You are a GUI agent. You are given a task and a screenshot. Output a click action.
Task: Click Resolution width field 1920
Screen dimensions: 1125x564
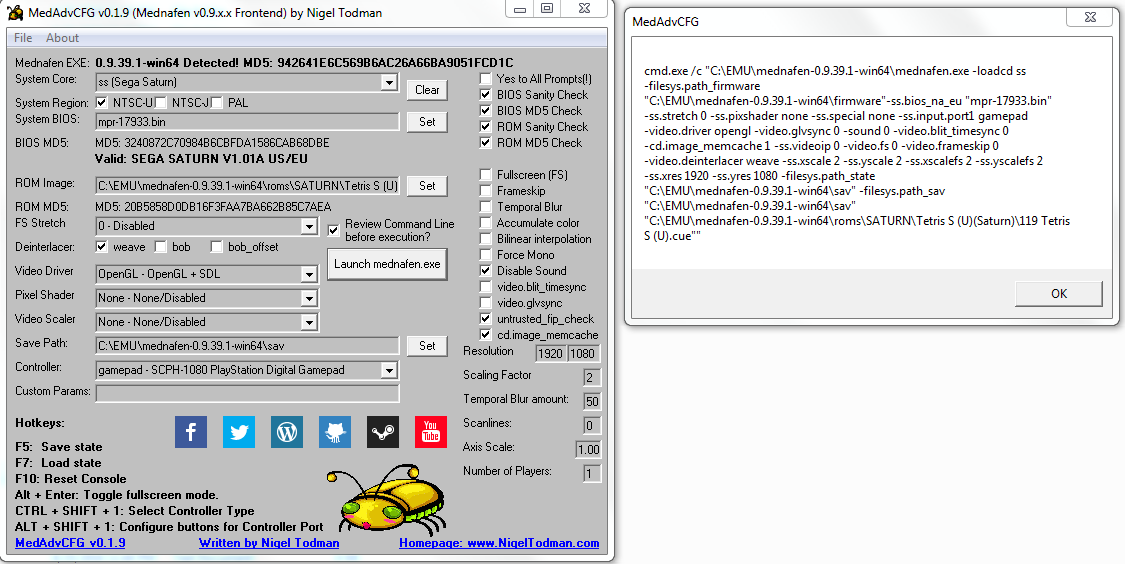click(550, 354)
